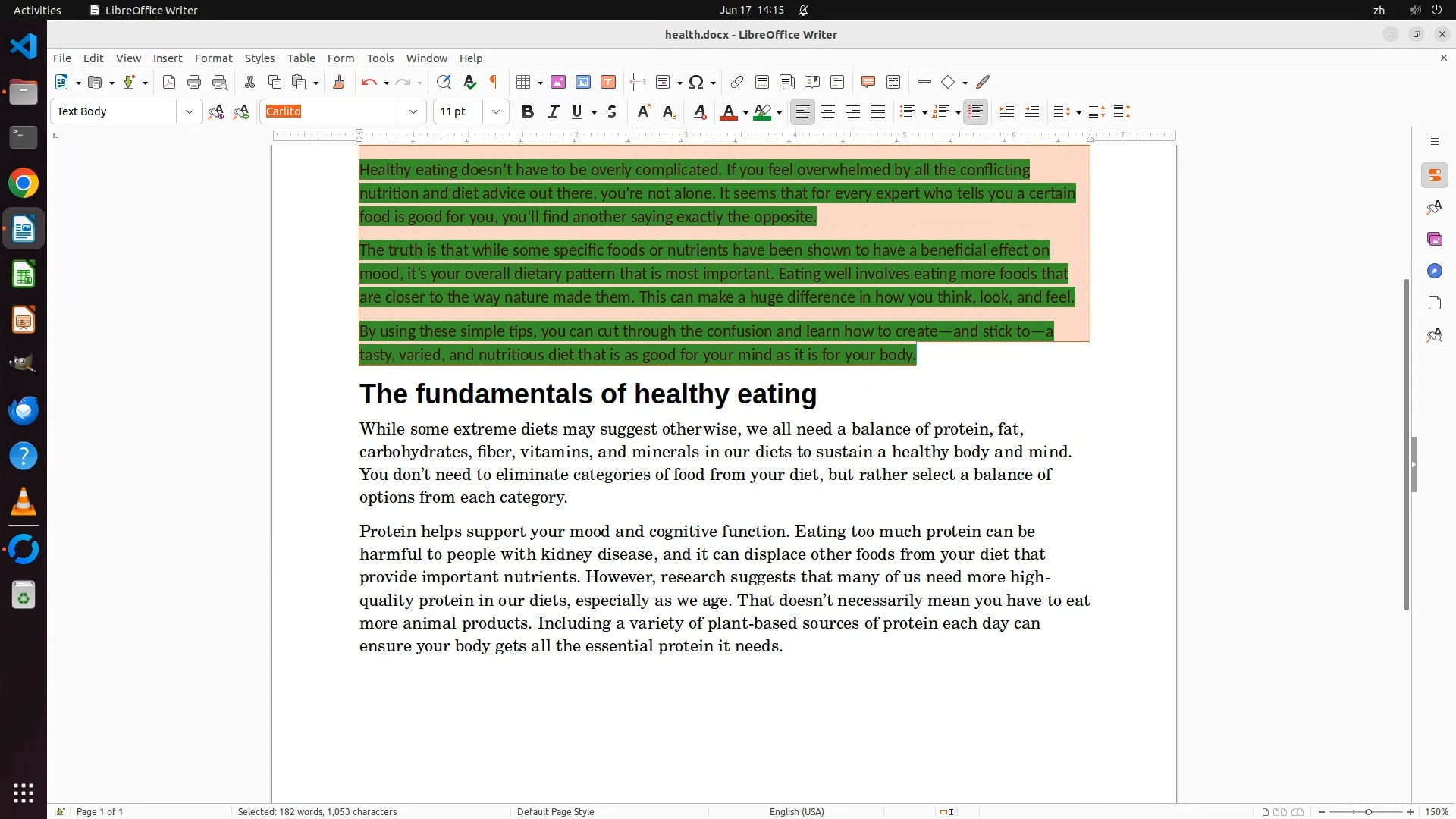
Task: Open the sidebar Gallery panel
Action: [1434, 240]
